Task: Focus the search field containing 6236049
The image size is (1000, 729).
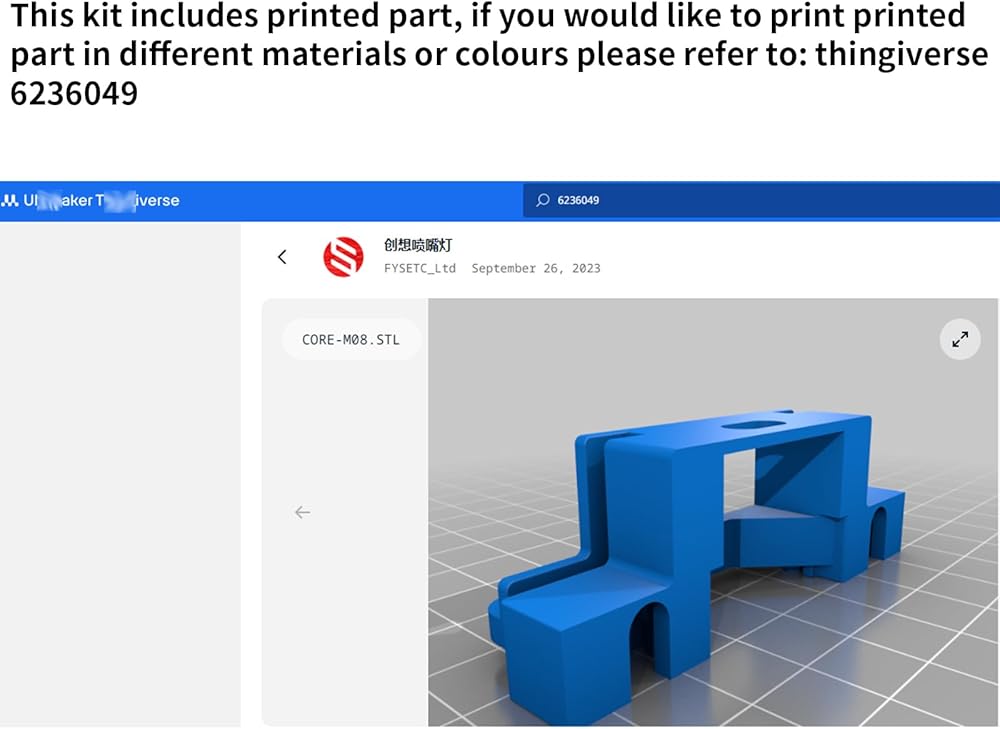Action: point(761,200)
